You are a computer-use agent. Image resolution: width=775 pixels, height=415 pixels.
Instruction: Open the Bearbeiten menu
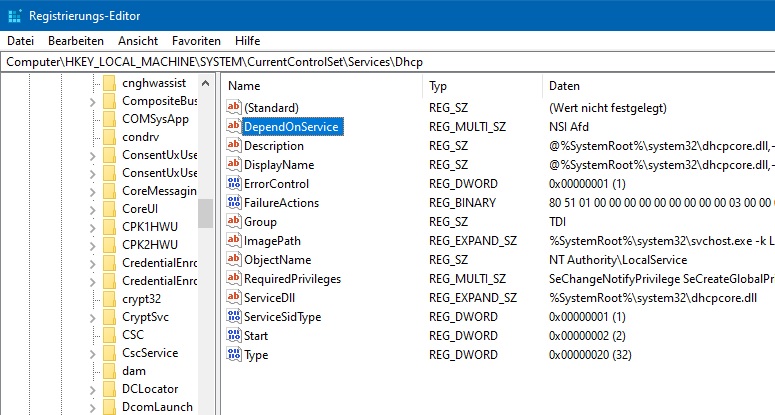click(76, 41)
